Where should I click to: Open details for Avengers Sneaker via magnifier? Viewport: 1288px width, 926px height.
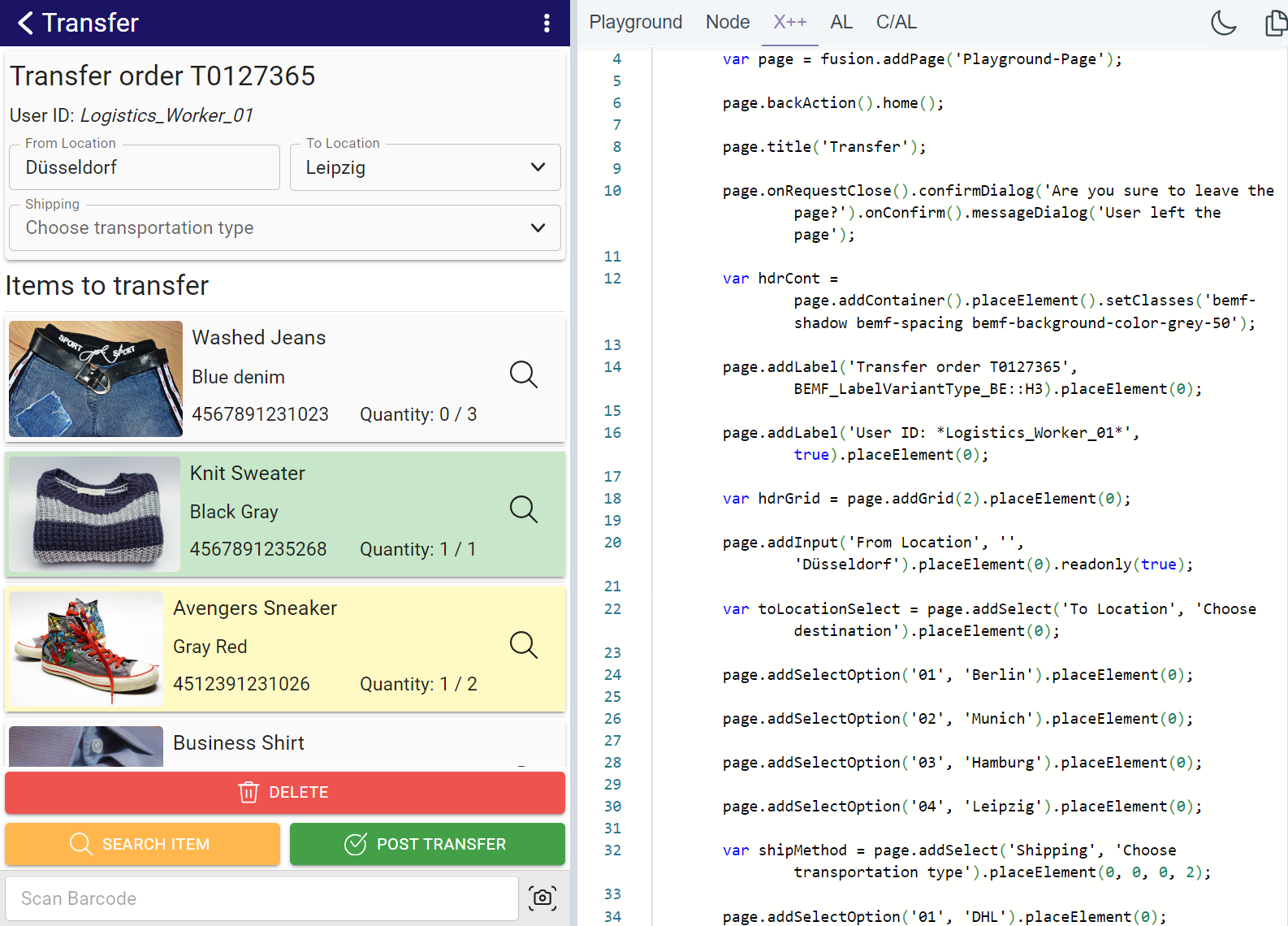pyautogui.click(x=524, y=645)
